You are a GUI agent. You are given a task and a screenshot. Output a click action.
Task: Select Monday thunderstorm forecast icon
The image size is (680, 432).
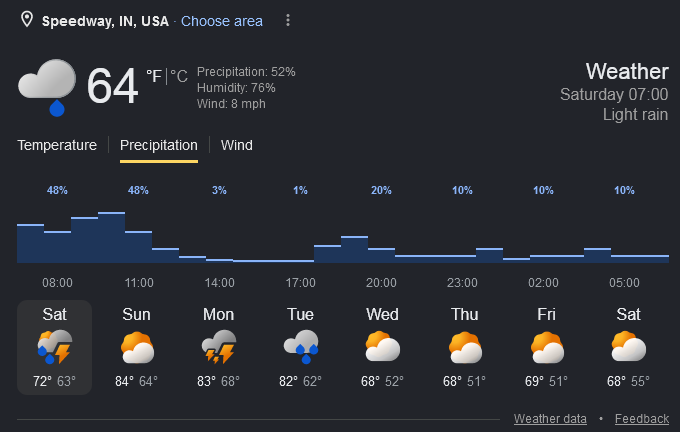coord(219,347)
